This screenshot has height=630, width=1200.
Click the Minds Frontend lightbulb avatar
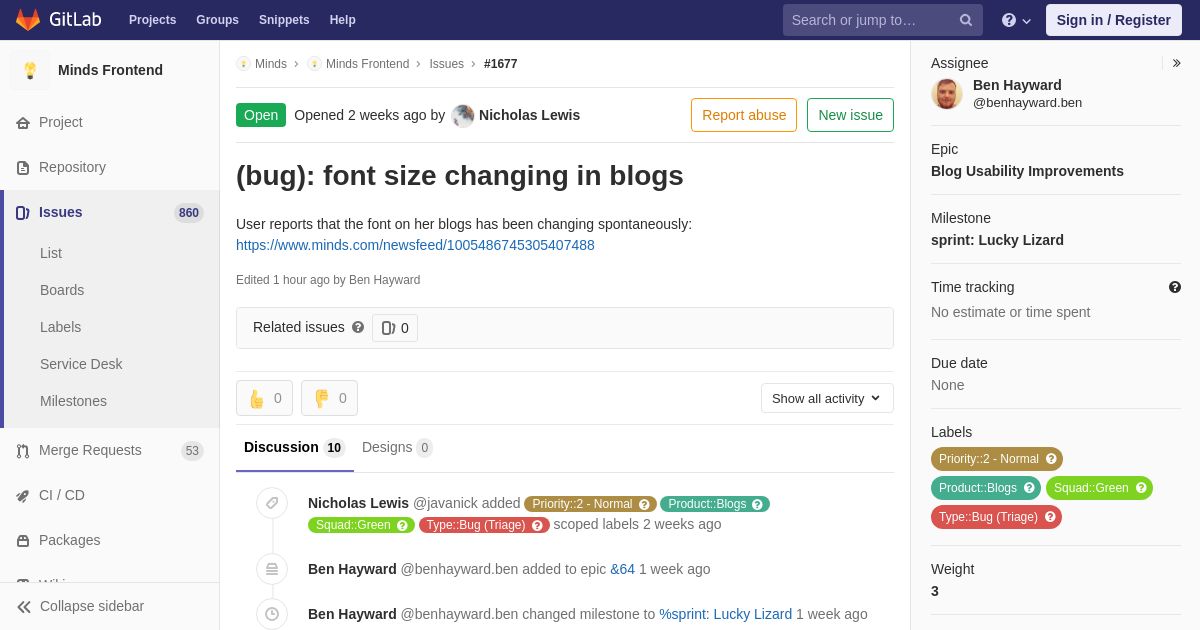coord(30,70)
